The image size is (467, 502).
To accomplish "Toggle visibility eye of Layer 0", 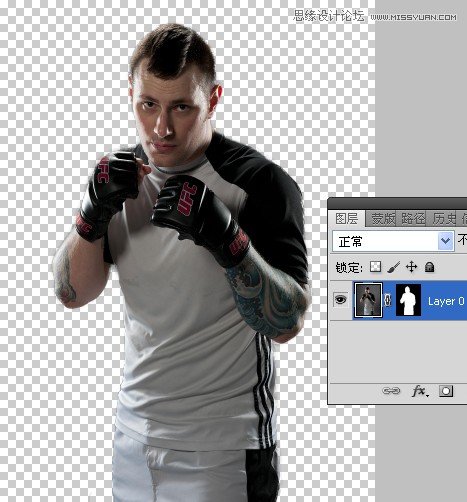I will point(340,300).
